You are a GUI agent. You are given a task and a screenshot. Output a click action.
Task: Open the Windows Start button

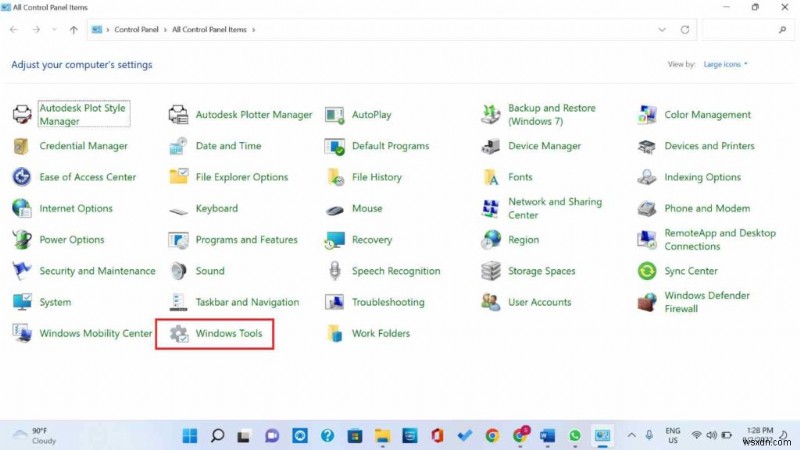tap(190, 436)
